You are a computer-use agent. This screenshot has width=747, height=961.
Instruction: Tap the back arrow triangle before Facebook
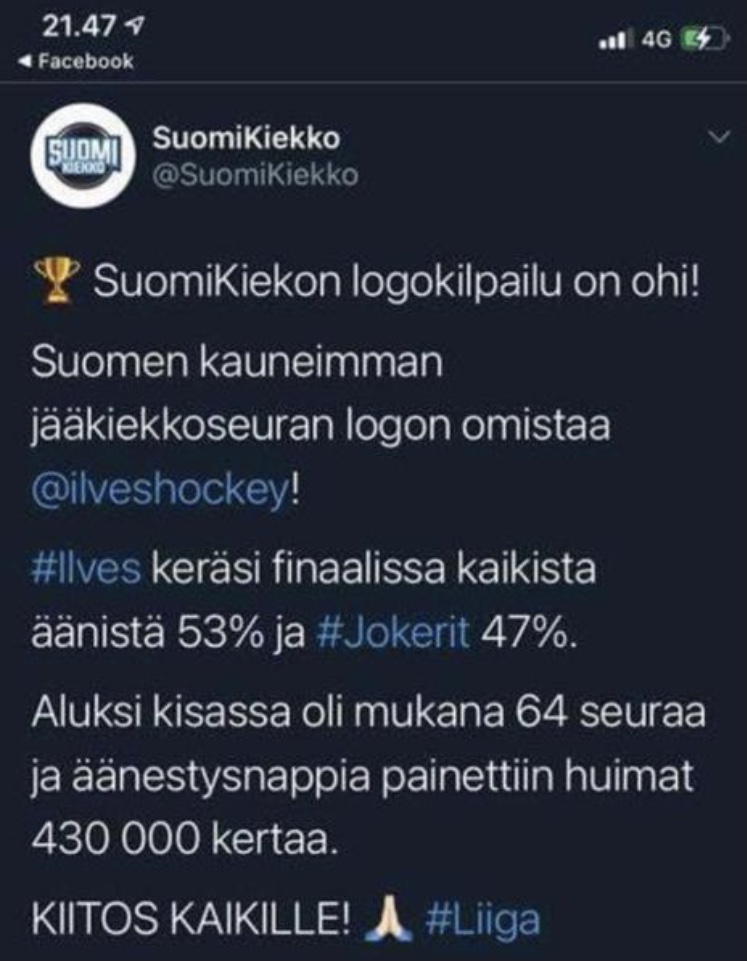(25, 61)
